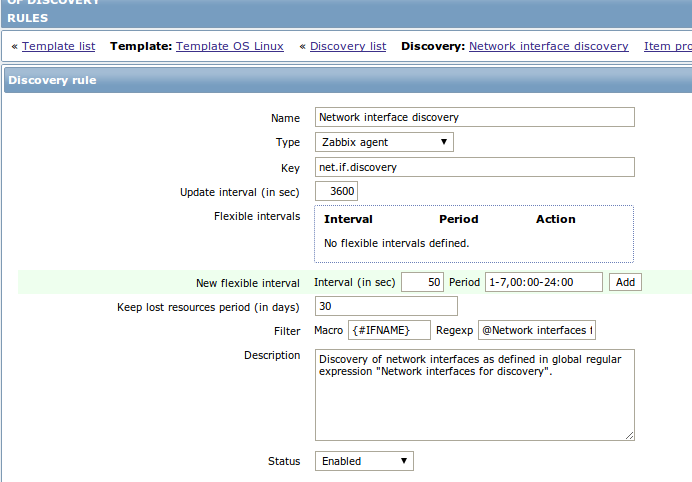Viewport: 692px width, 482px height.
Task: Click the Update interval field
Action: [x=336, y=191]
